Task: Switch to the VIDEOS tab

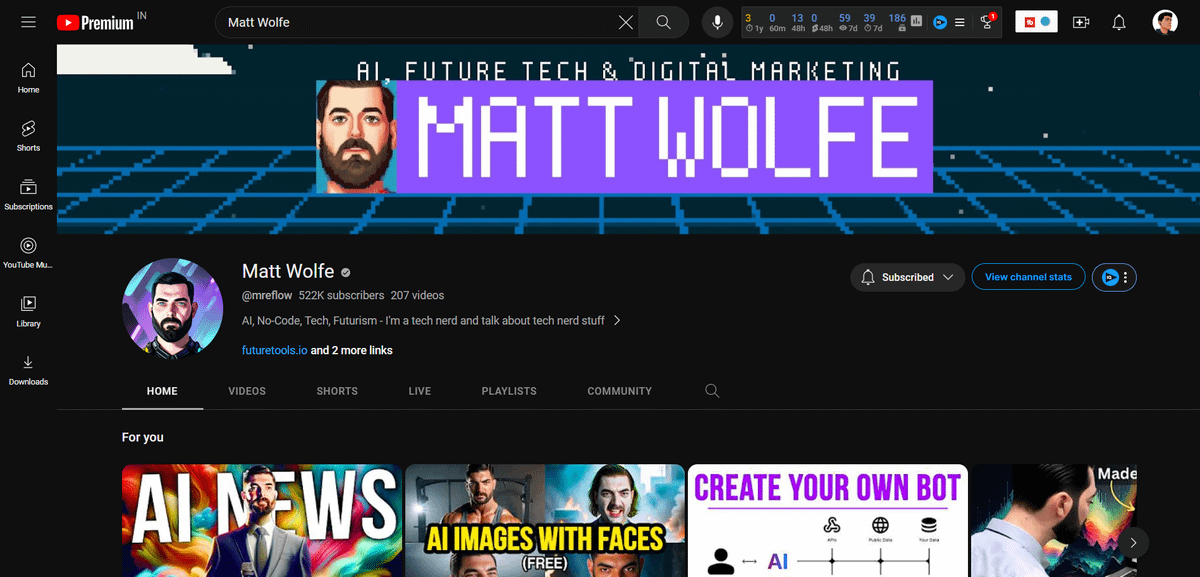Action: 247,391
